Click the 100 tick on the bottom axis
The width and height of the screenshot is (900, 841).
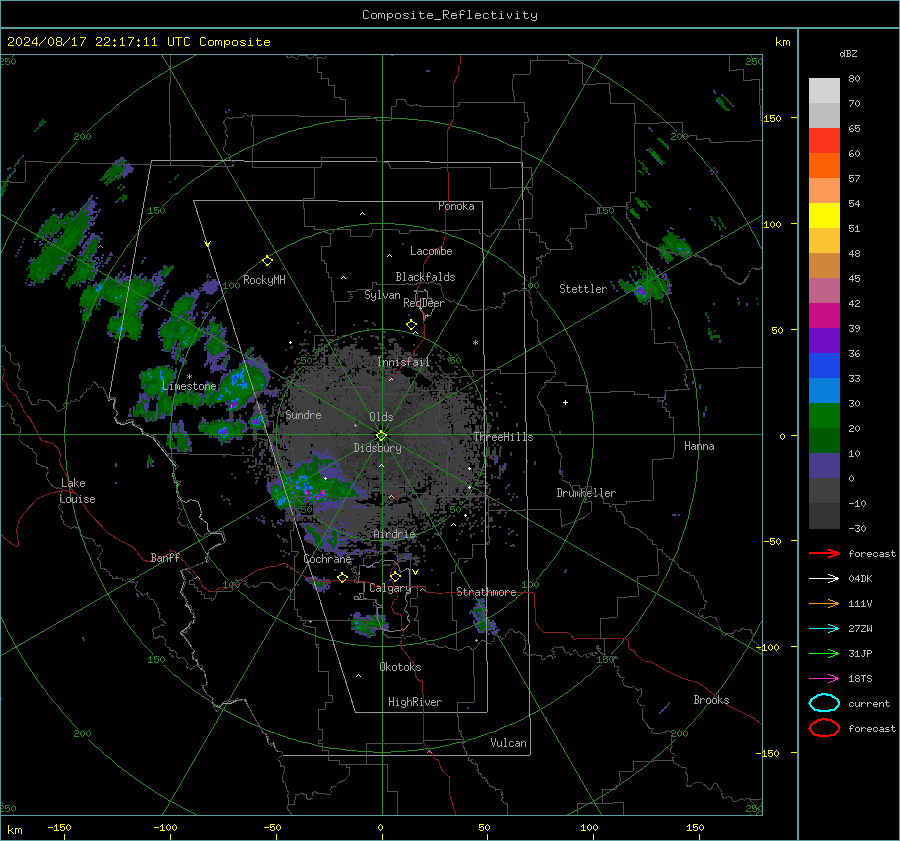589,827
